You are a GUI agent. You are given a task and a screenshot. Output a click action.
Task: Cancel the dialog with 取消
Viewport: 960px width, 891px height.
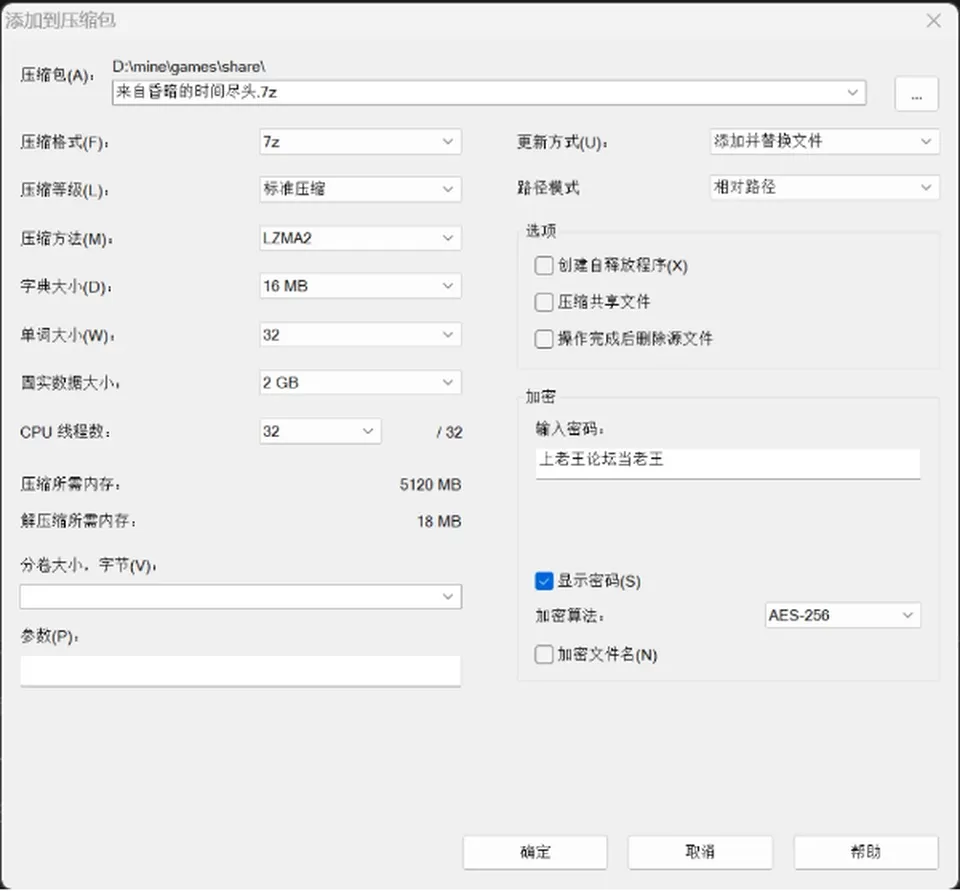coord(700,852)
